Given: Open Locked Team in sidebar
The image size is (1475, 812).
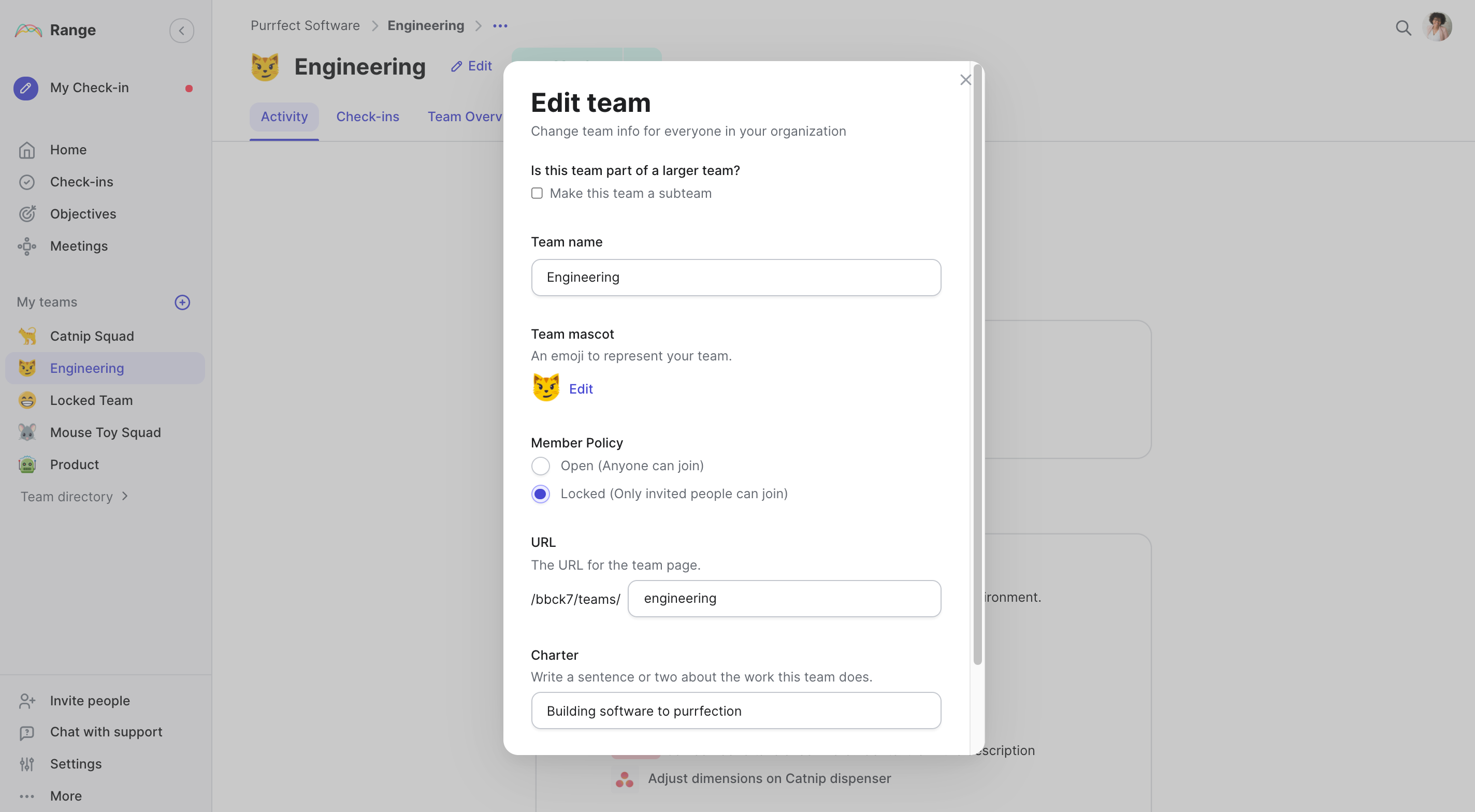Looking at the screenshot, I should point(92,400).
